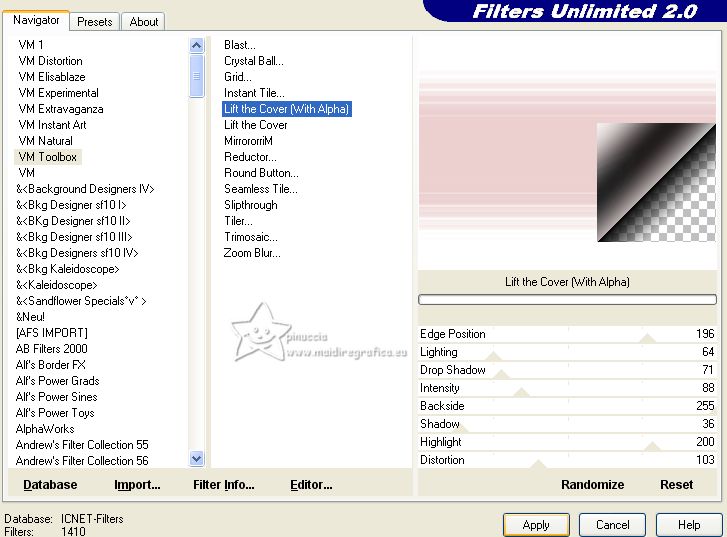727x537 pixels.
Task: Select Alf's Power Grads category
Action: pos(57,381)
